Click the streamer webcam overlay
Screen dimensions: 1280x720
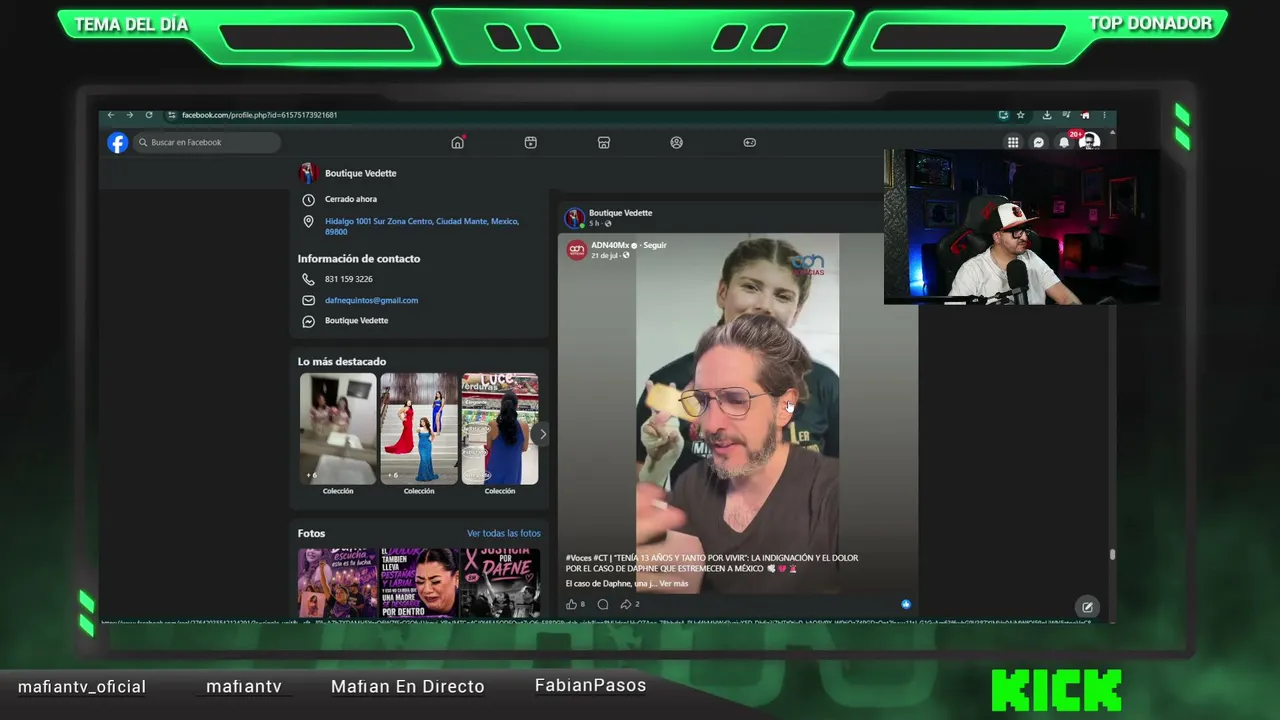(x=1022, y=227)
